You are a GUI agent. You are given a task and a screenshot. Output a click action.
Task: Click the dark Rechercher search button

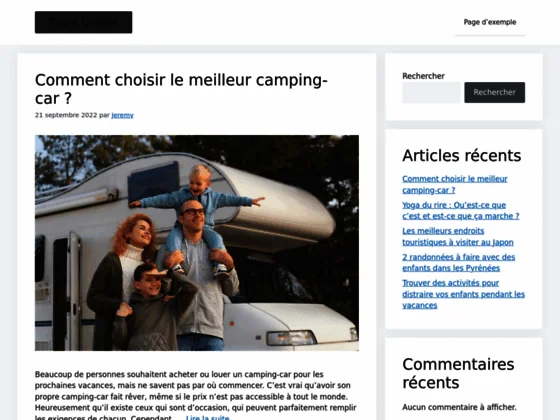(x=495, y=92)
